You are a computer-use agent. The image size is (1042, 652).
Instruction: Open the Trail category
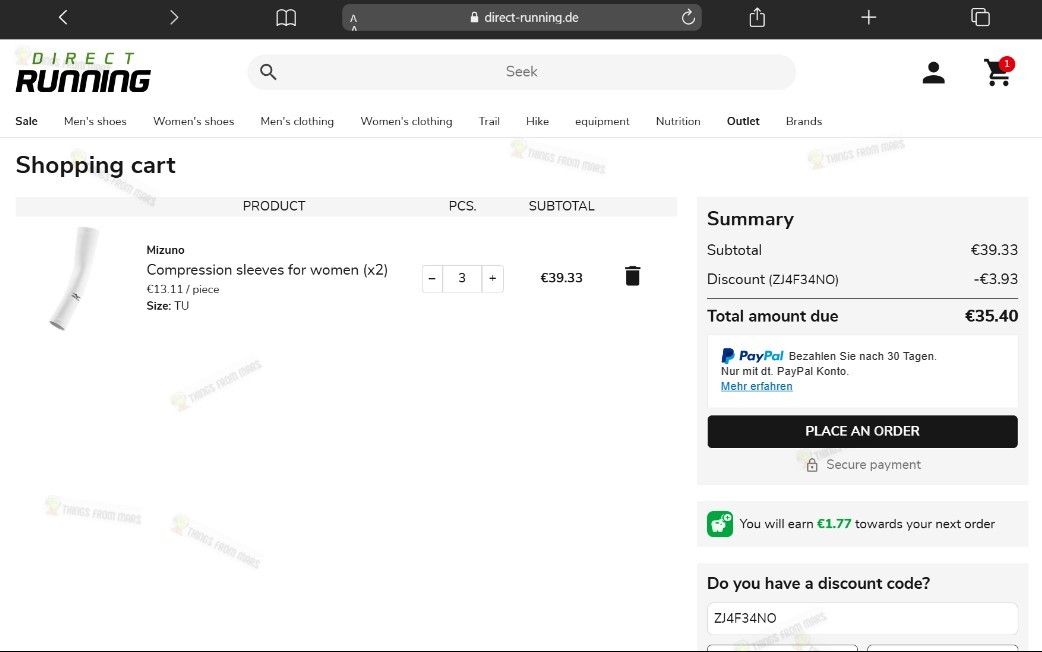pos(489,121)
